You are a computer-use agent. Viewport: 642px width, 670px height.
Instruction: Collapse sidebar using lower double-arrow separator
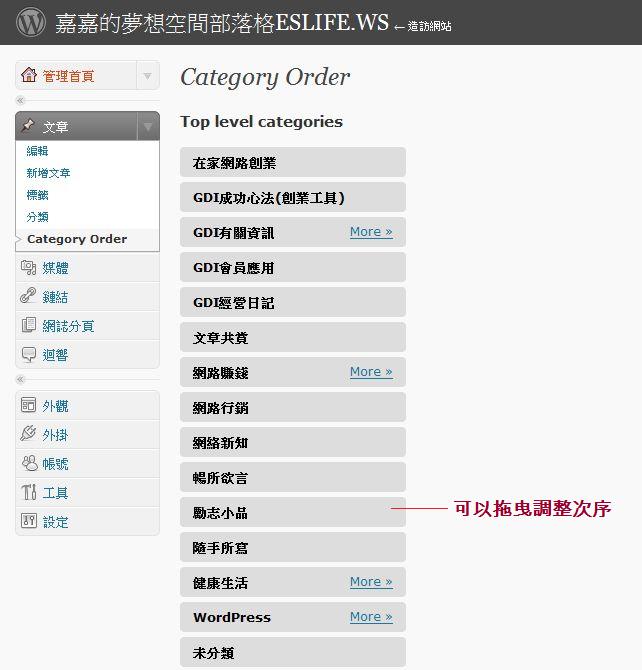20,379
